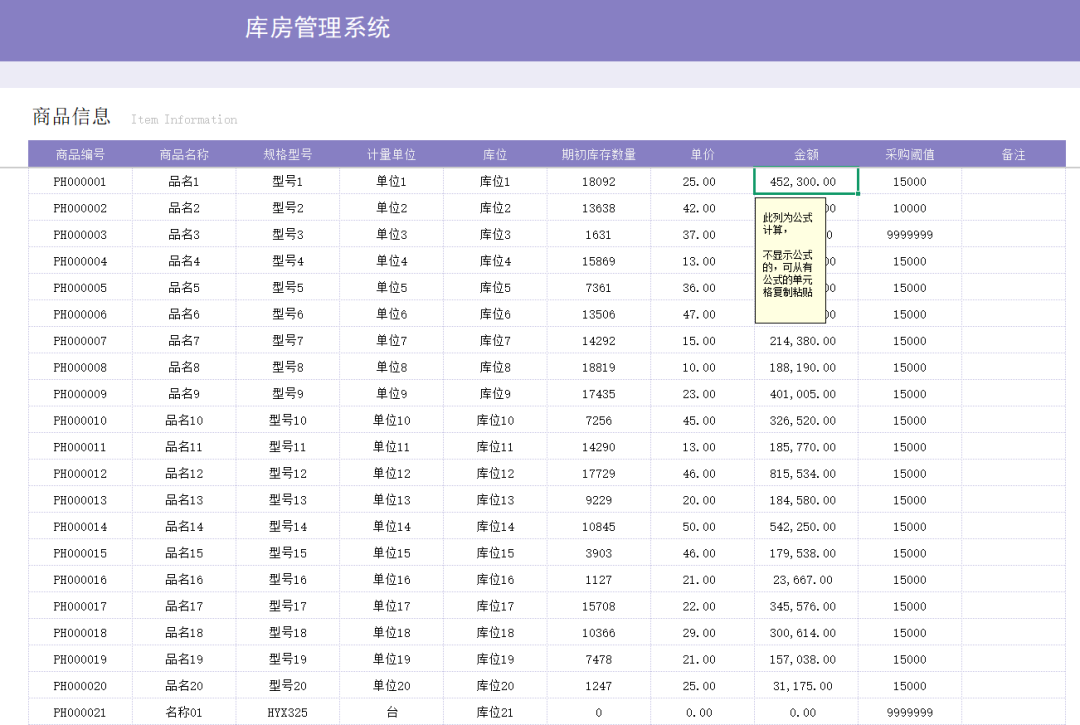1080x725 pixels.
Task: Click the stock quantity cell 18092
Action: coord(598,182)
